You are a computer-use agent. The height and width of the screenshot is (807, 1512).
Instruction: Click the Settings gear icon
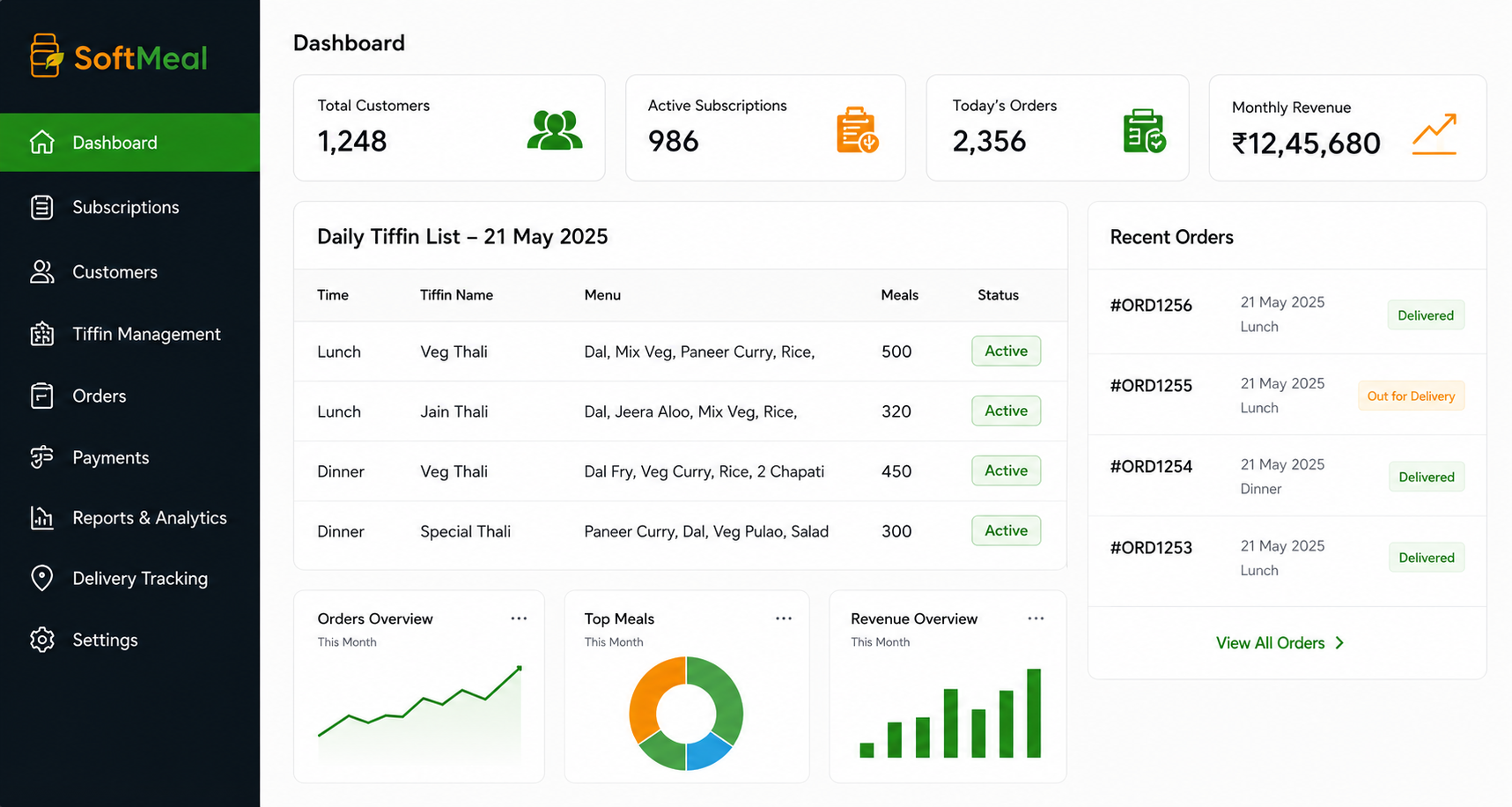(41, 640)
